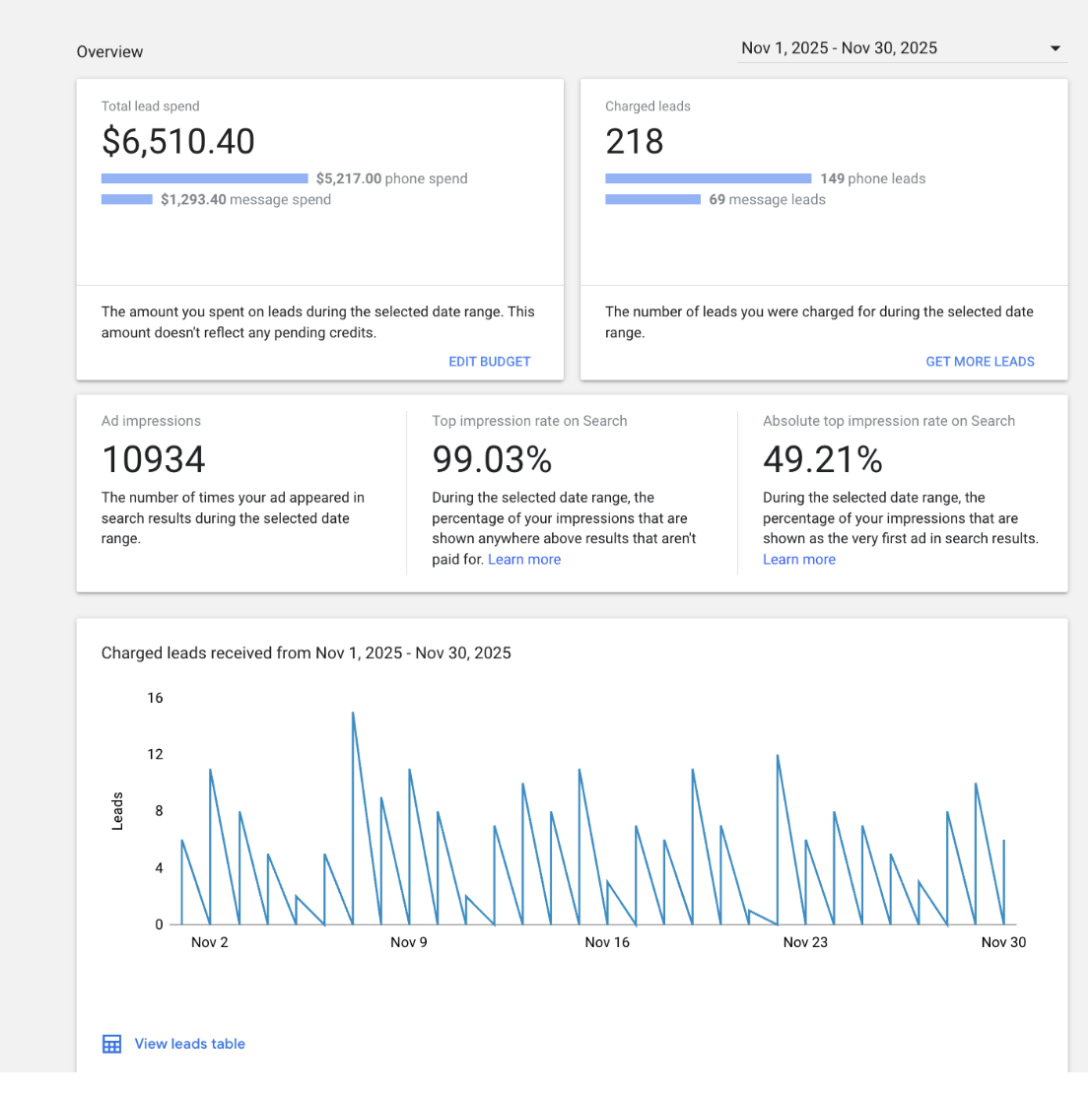
Task: Select the 218 charged leads number
Action: (x=635, y=142)
